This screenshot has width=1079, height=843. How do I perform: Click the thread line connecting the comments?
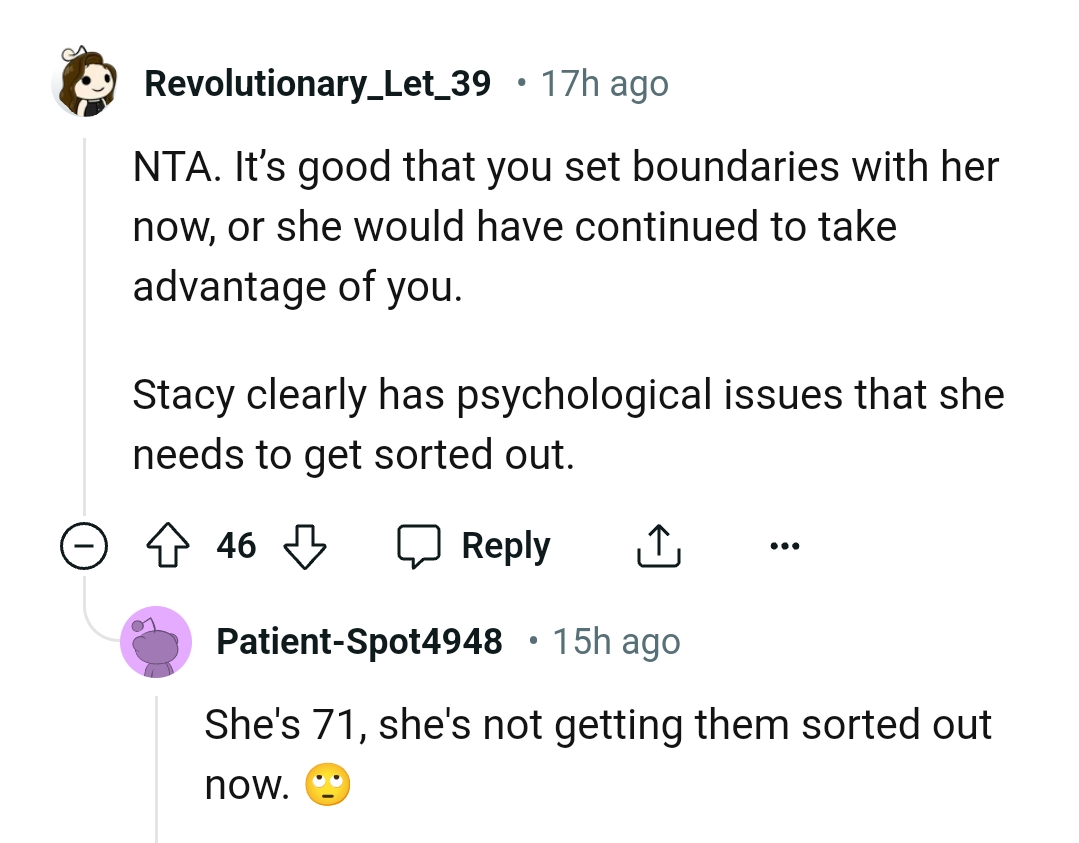pyautogui.click(x=85, y=330)
